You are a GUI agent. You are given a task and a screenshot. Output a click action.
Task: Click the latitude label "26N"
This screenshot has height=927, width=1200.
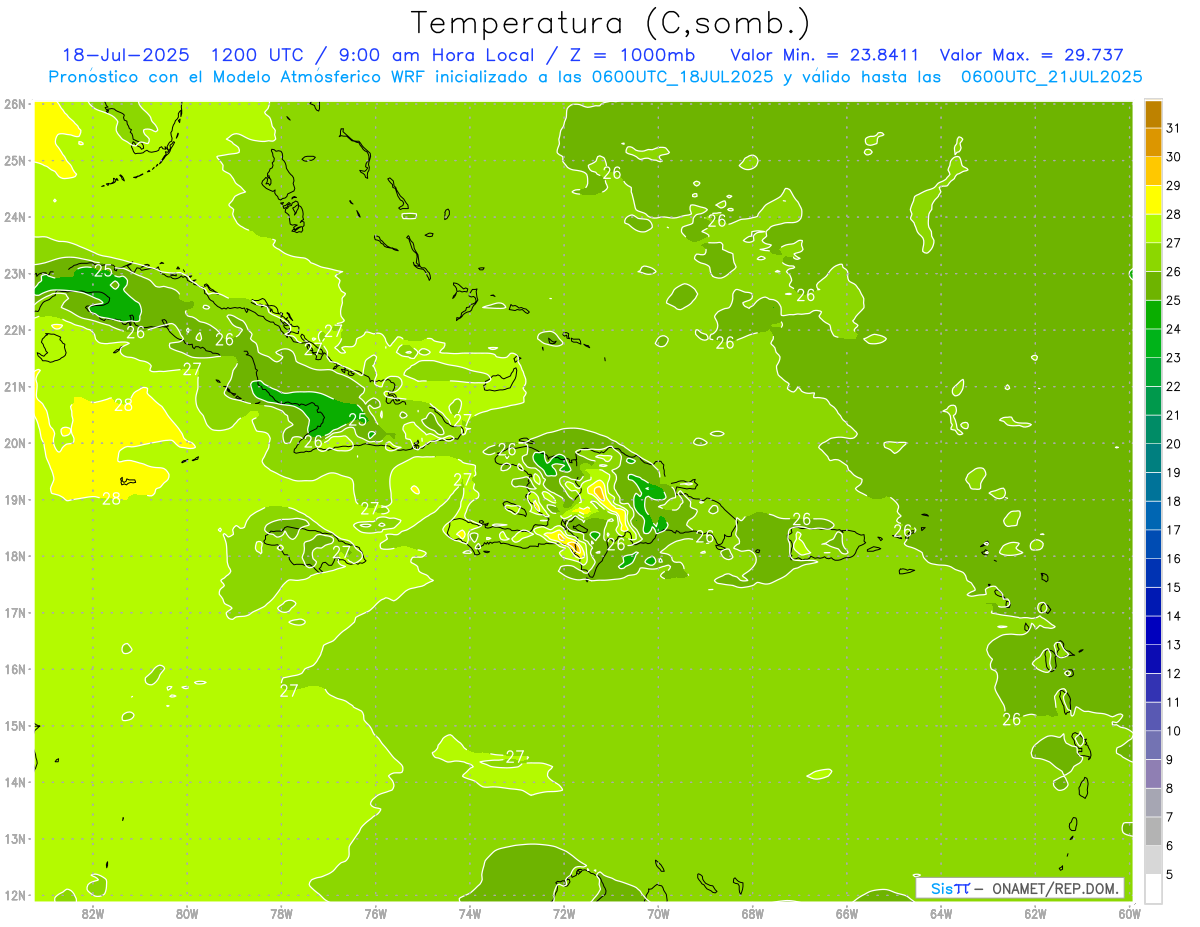(x=14, y=104)
